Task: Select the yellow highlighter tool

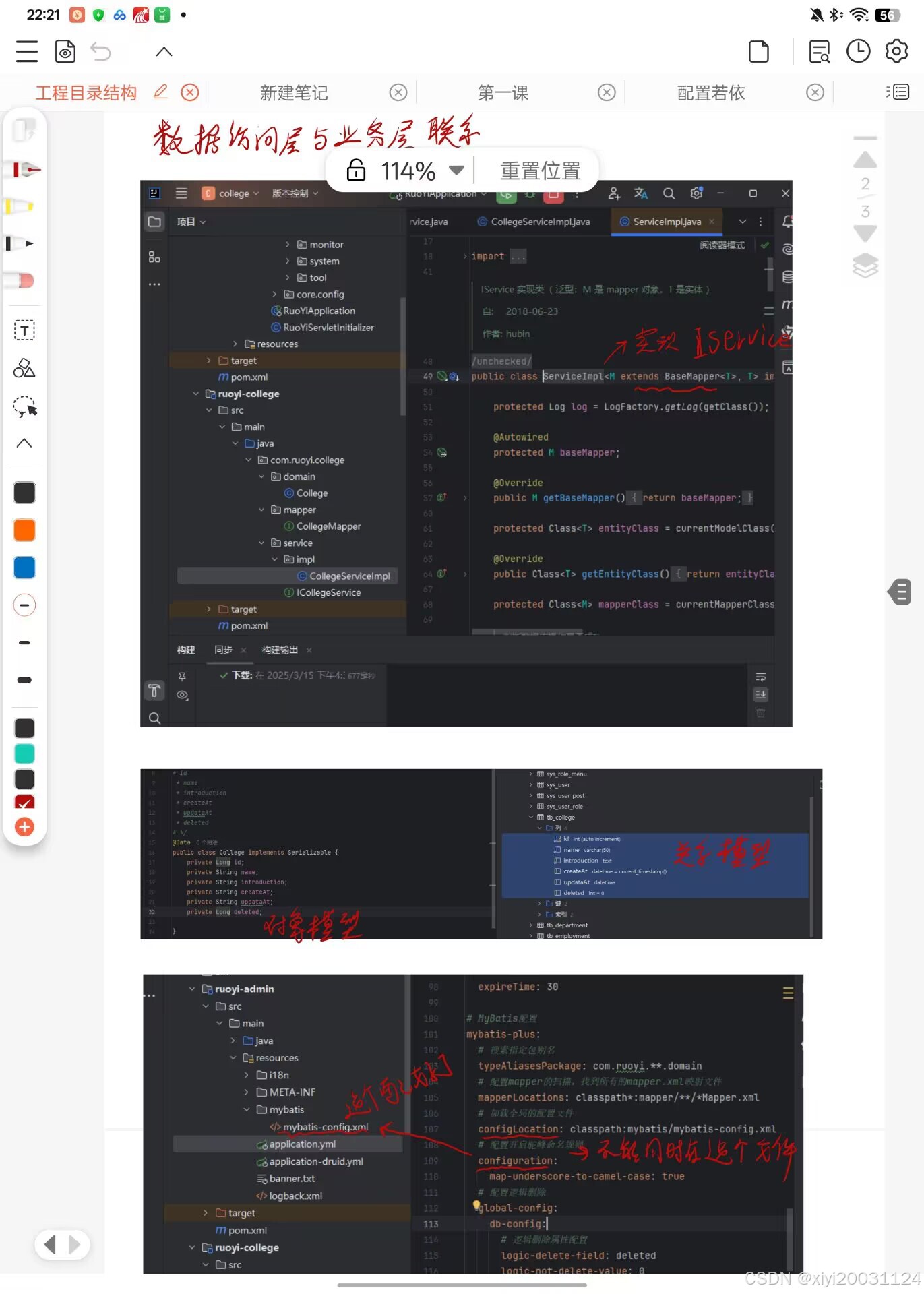Action: click(22, 206)
